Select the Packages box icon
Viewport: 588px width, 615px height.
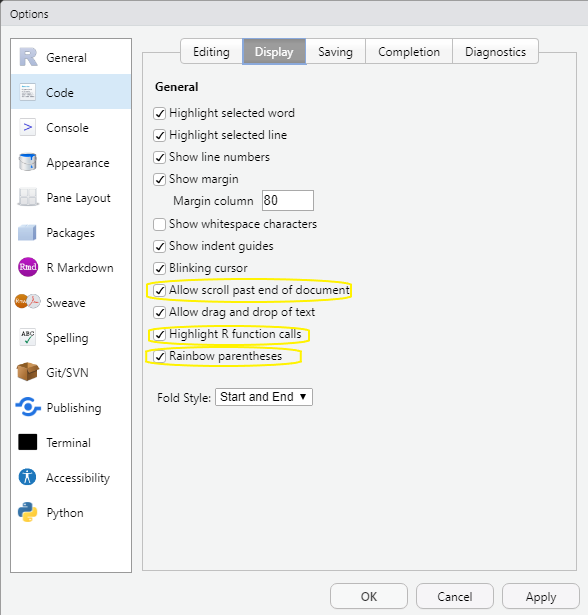[x=27, y=232]
